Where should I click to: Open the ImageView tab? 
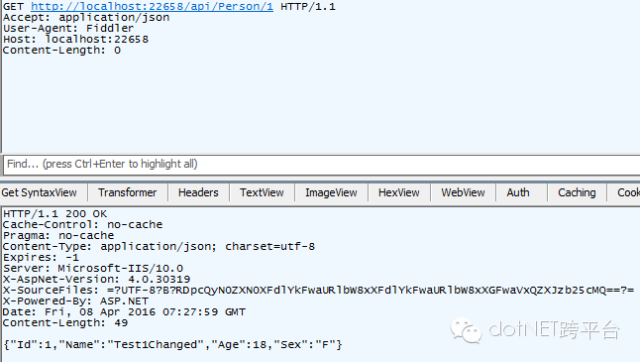pos(331,193)
